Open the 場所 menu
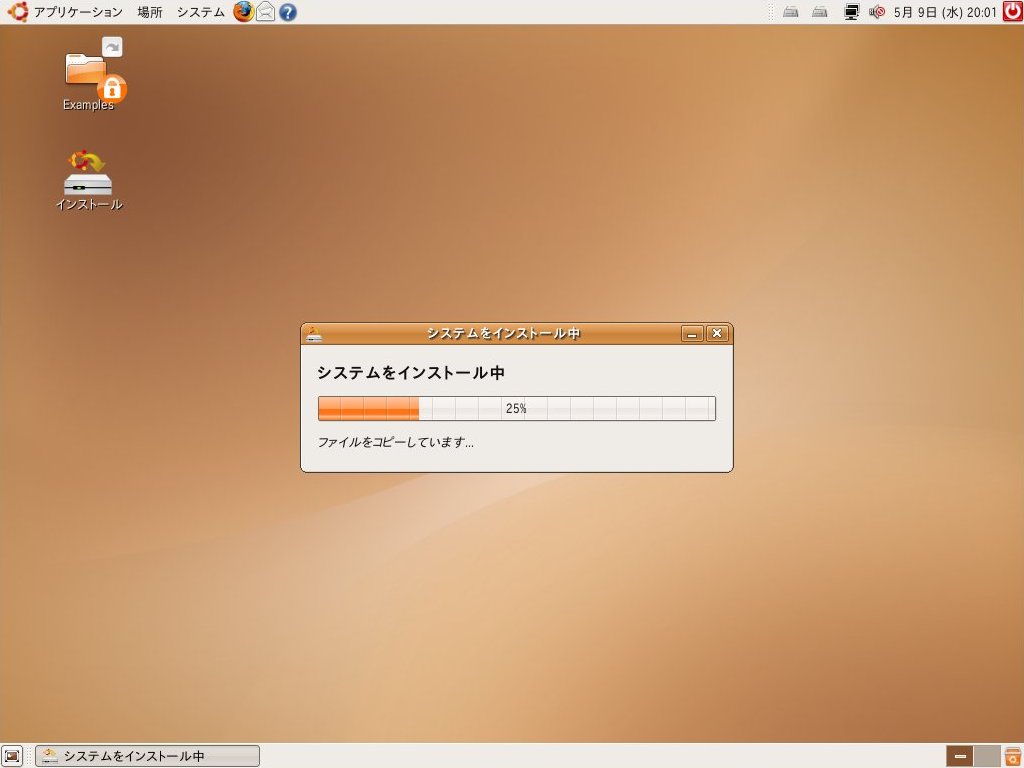Viewport: 1024px width, 768px height. (150, 12)
